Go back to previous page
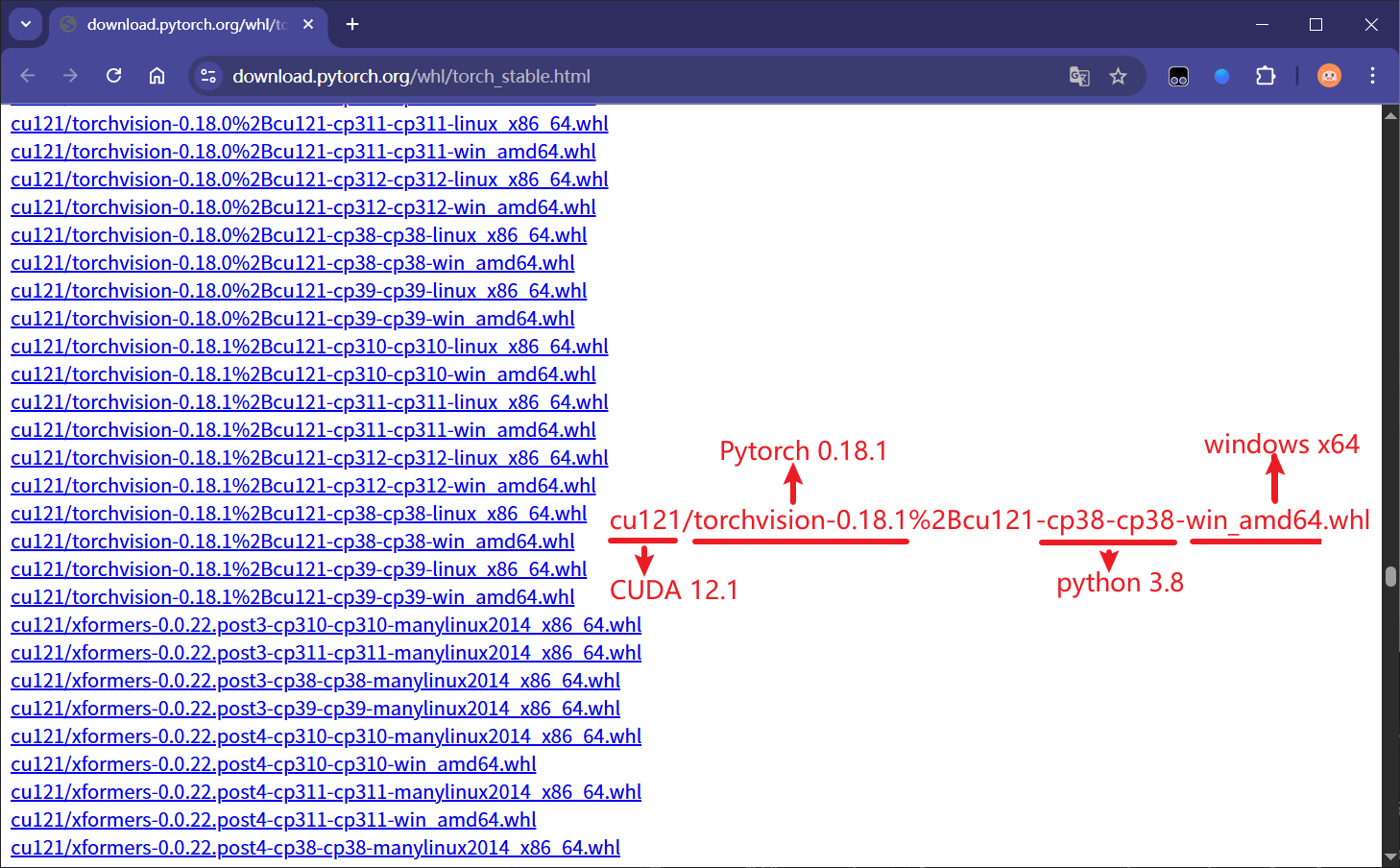 point(27,76)
